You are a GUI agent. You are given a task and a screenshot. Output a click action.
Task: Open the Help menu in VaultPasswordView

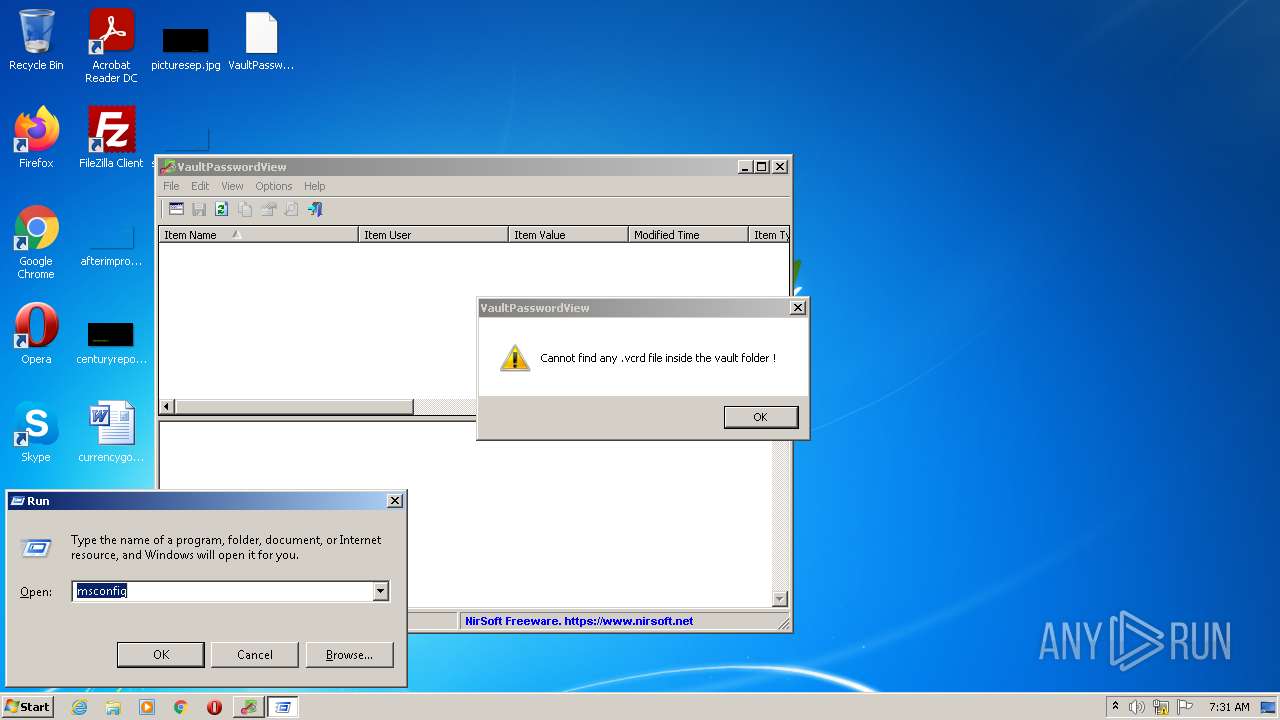pyautogui.click(x=314, y=186)
